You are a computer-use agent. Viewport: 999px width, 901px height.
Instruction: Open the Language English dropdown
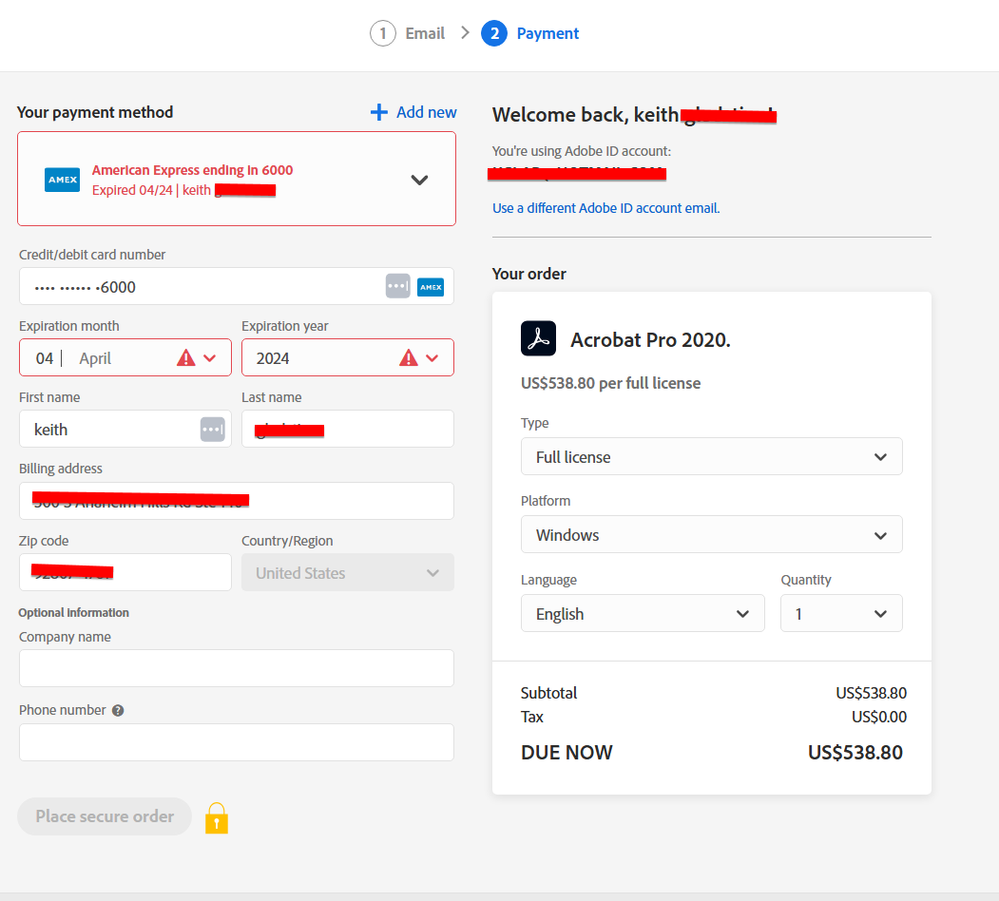(643, 613)
